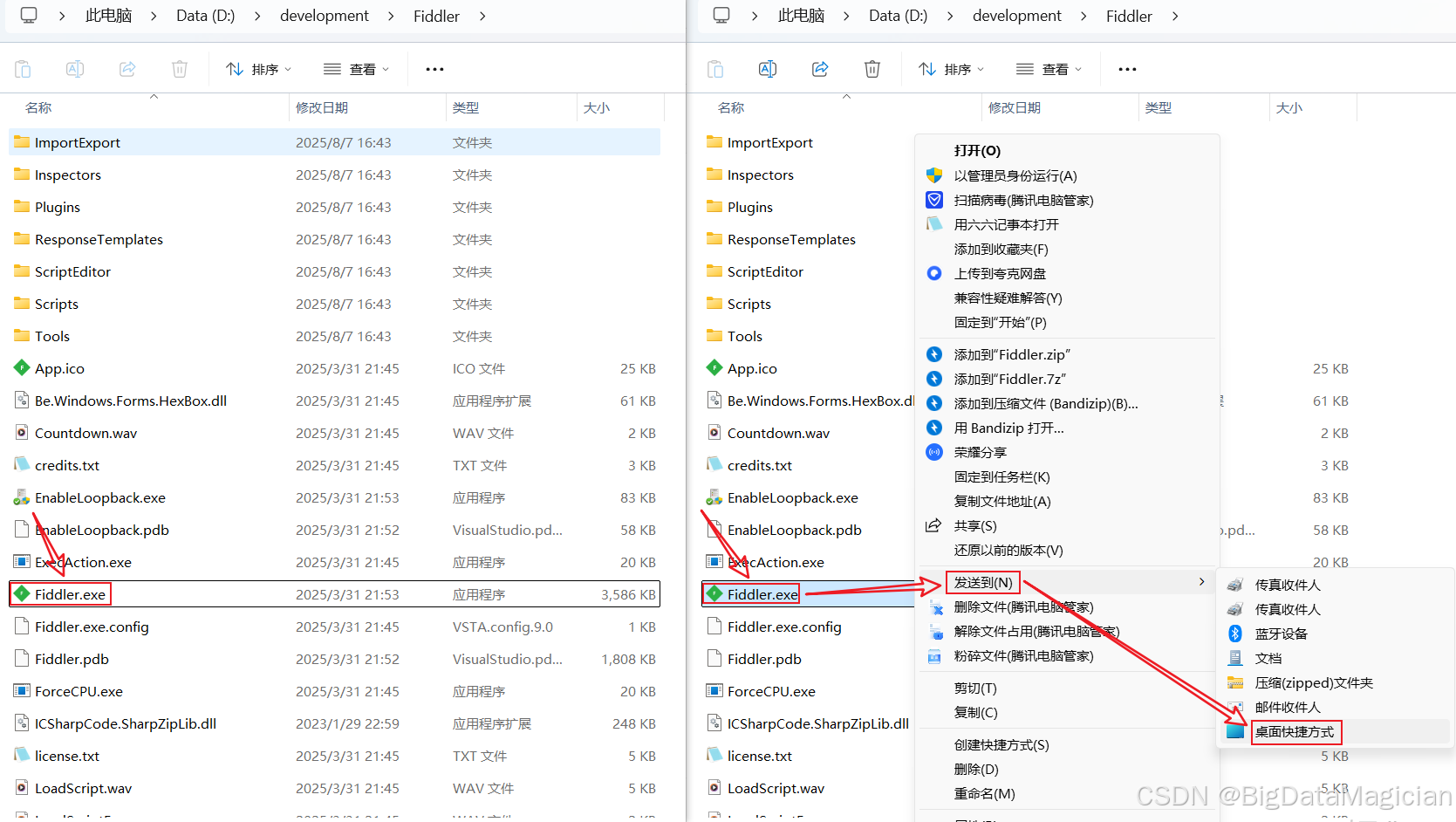Expand the 发送到(N) submenu arrow
Image resolution: width=1456 pixels, height=822 pixels.
tap(1201, 582)
